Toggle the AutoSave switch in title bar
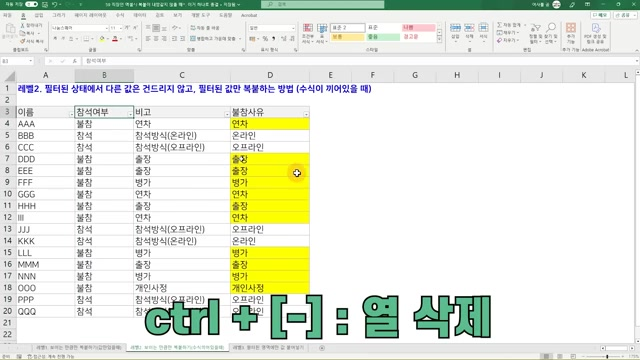 [31, 4]
